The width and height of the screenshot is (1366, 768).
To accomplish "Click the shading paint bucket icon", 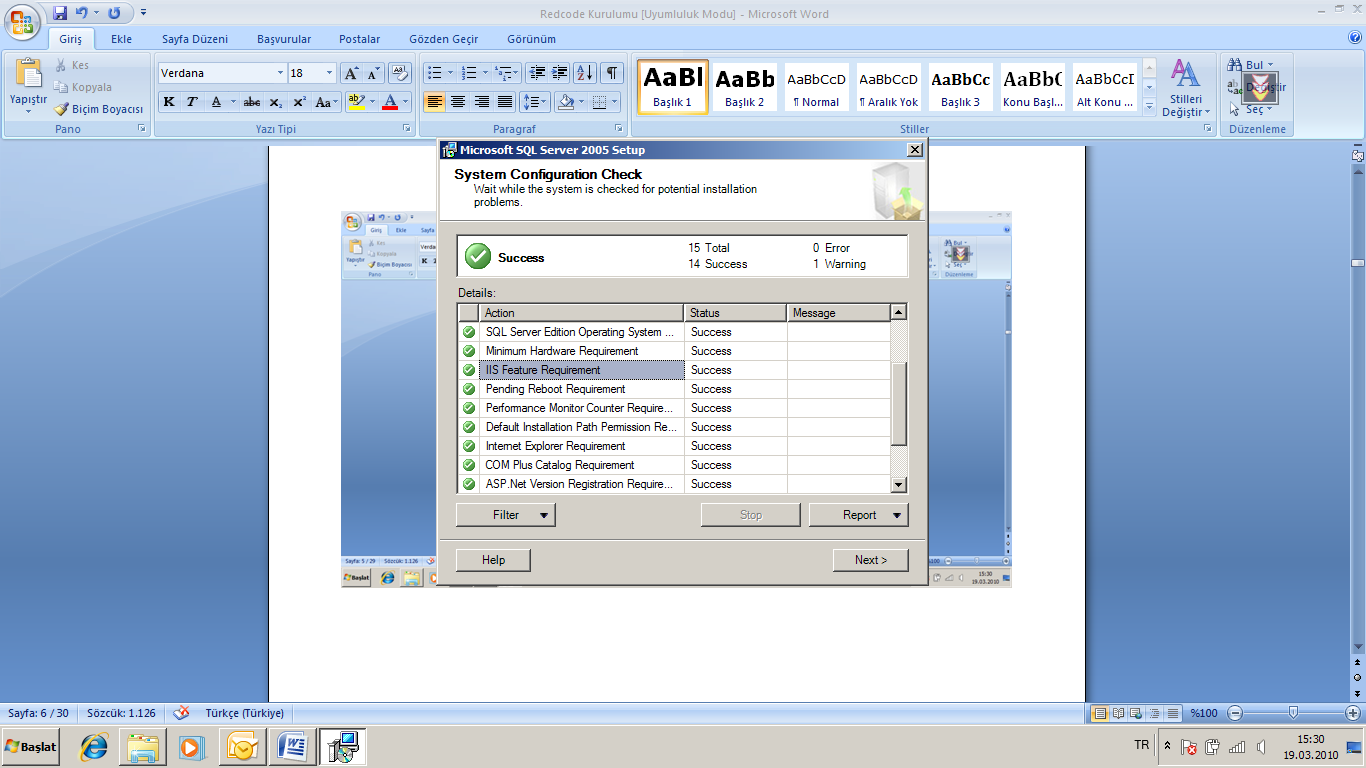I will pos(566,102).
